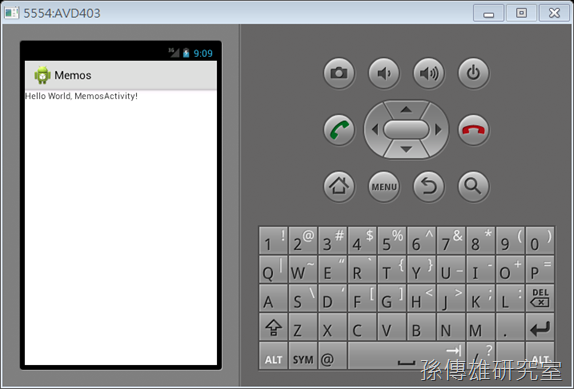Click the keyboard key 0
Viewport: 574px width, 389px height.
point(540,240)
